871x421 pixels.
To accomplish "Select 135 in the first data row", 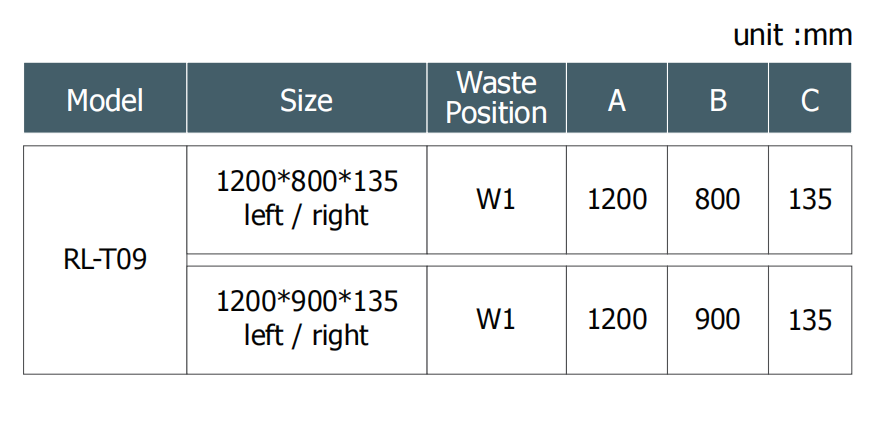I will (x=810, y=199).
